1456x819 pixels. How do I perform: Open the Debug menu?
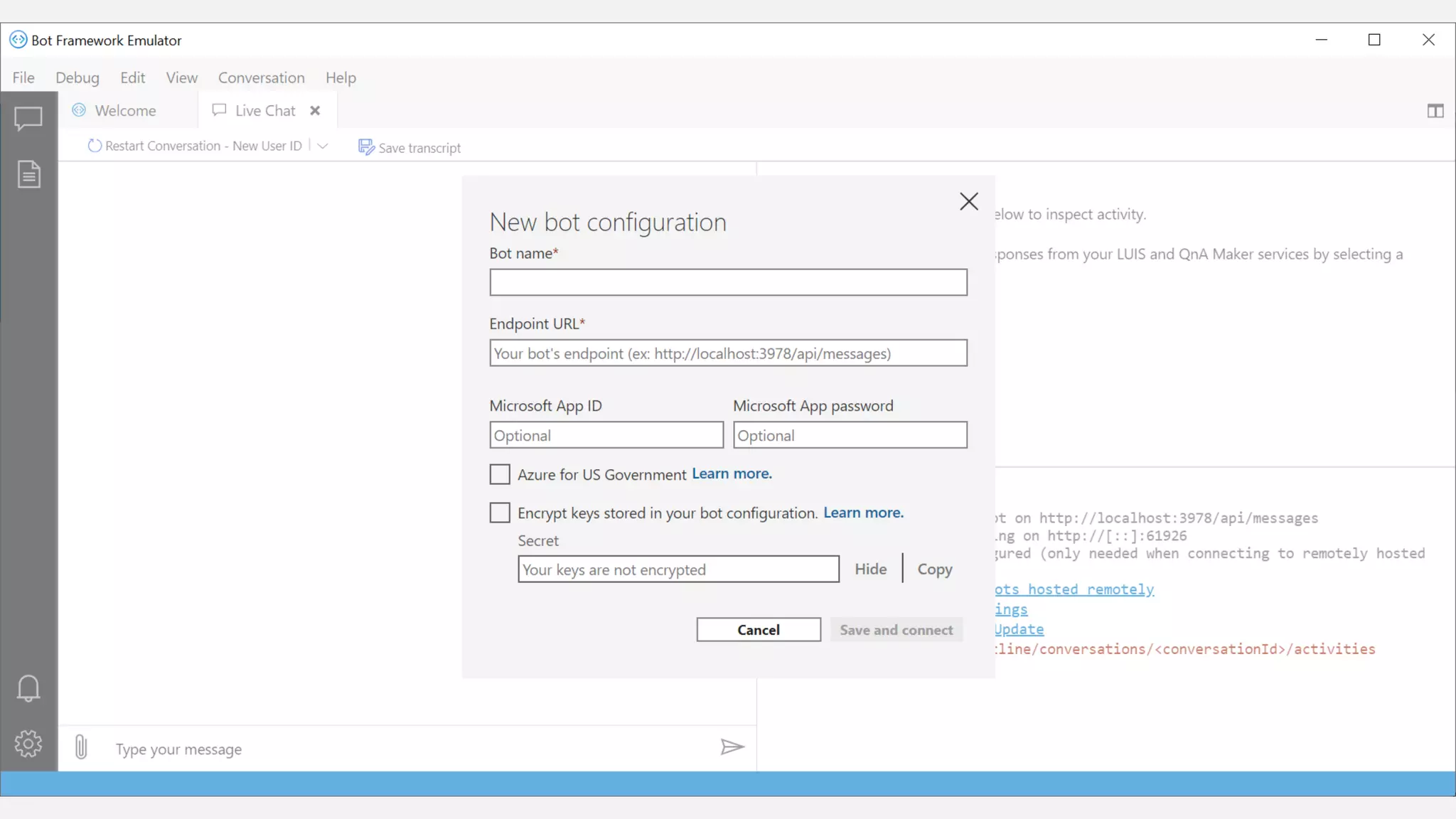pos(77,77)
